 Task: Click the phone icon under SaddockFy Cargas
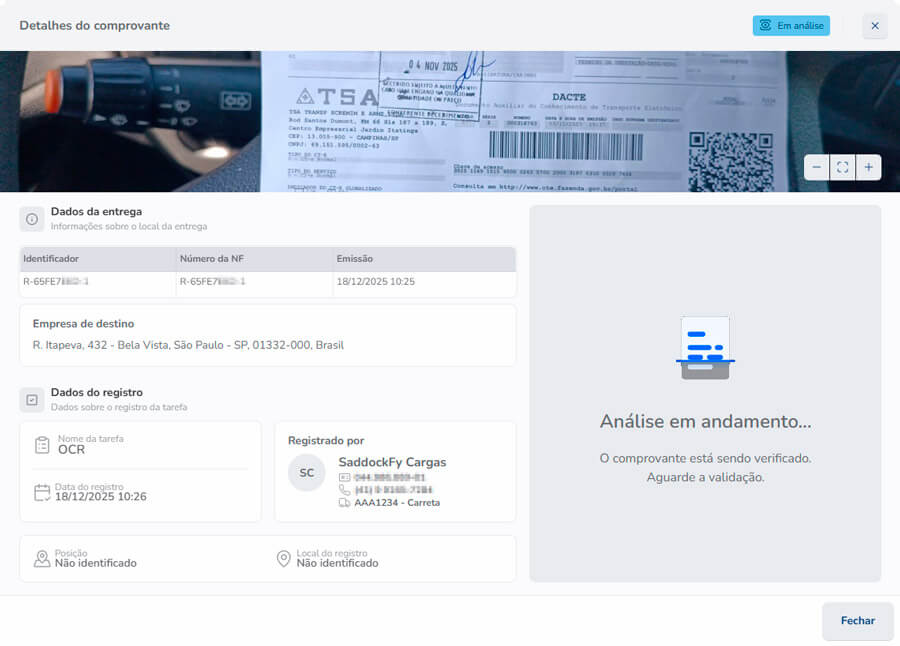(344, 490)
